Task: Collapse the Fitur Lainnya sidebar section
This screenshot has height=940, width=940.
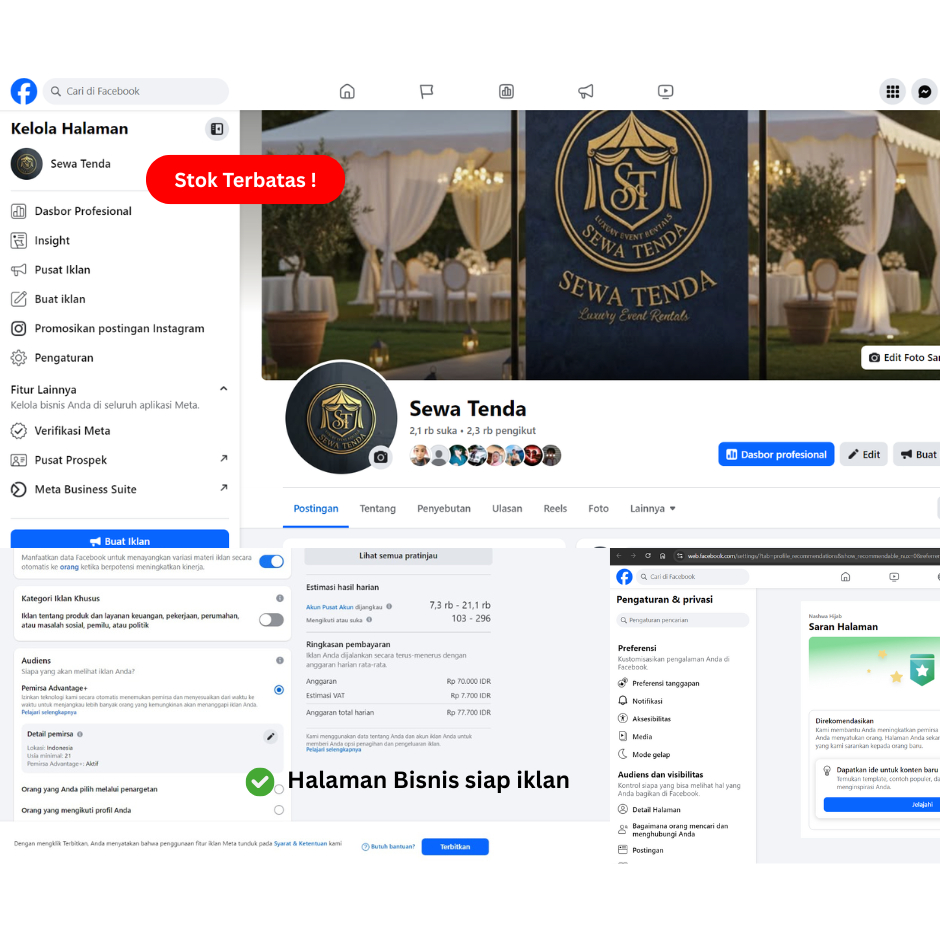Action: [x=226, y=389]
